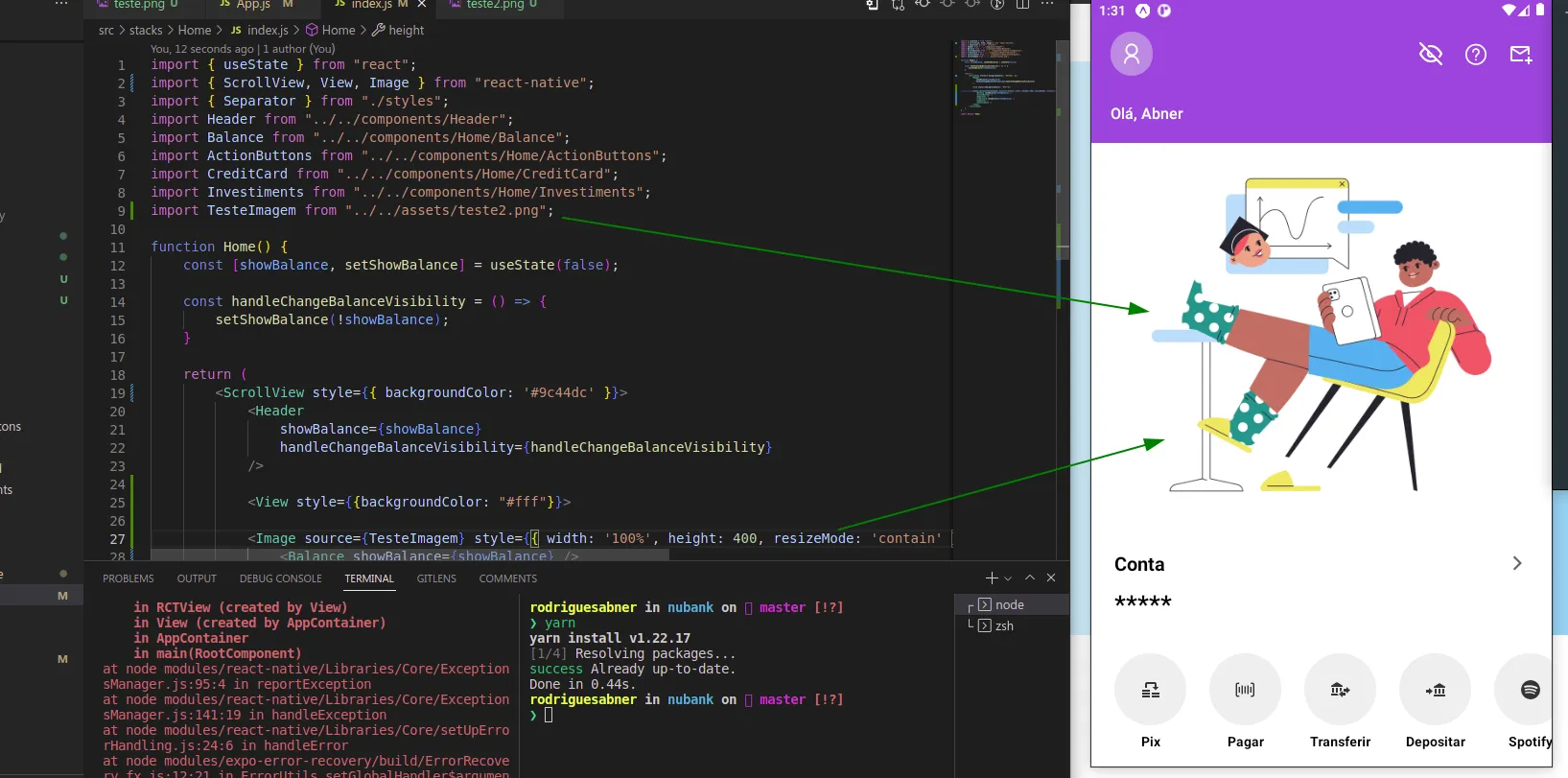Tap the hidden balance asterisks

tap(1143, 602)
